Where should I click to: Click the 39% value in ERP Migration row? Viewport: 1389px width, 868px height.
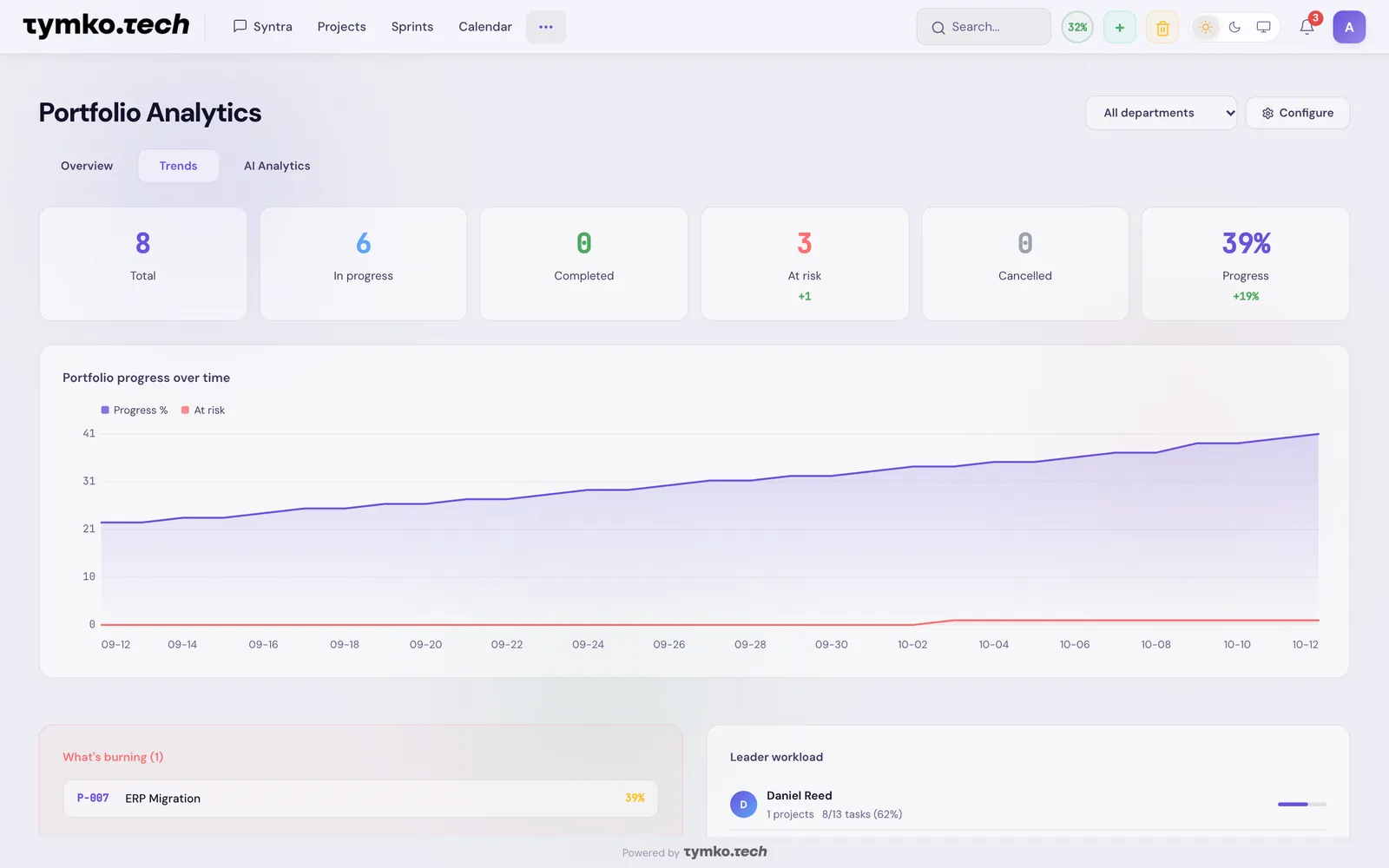pos(635,798)
